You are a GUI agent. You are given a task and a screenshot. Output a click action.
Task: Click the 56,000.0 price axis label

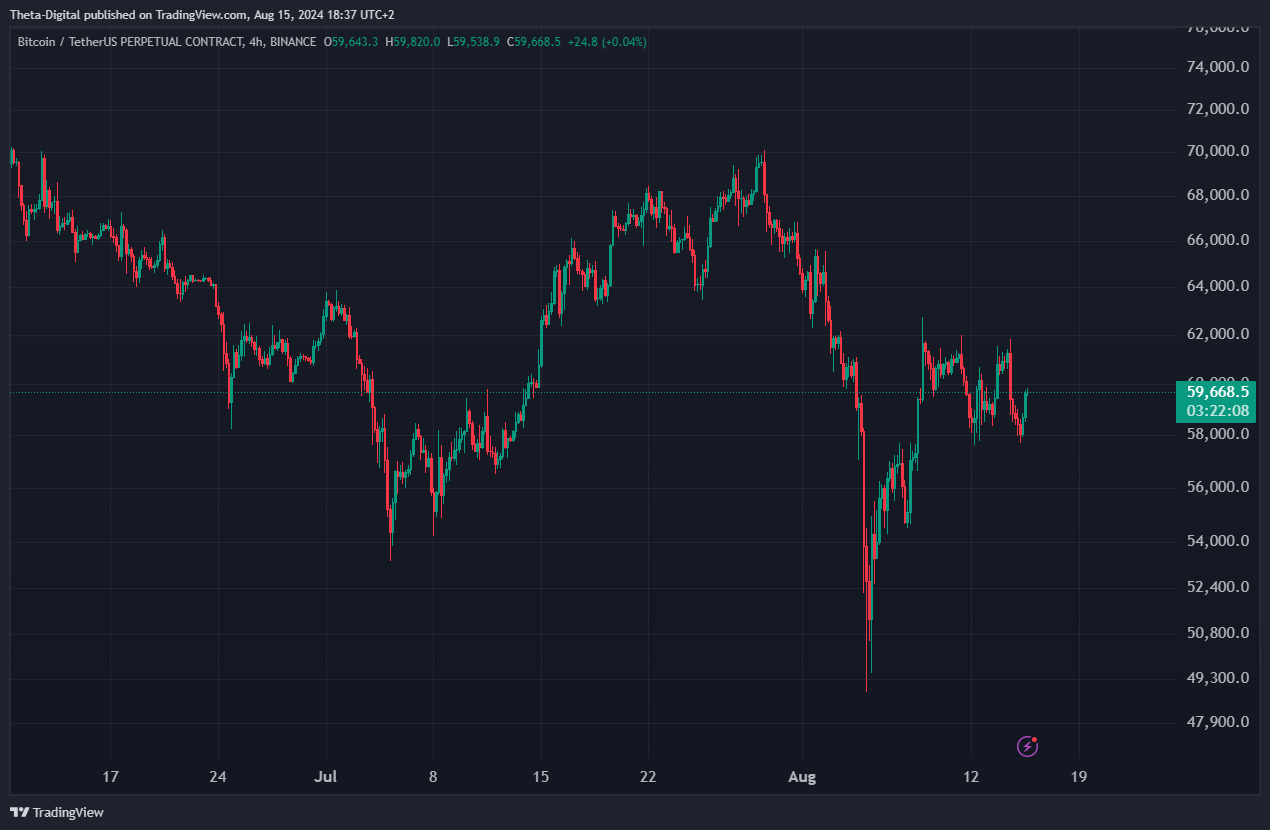tap(1216, 487)
